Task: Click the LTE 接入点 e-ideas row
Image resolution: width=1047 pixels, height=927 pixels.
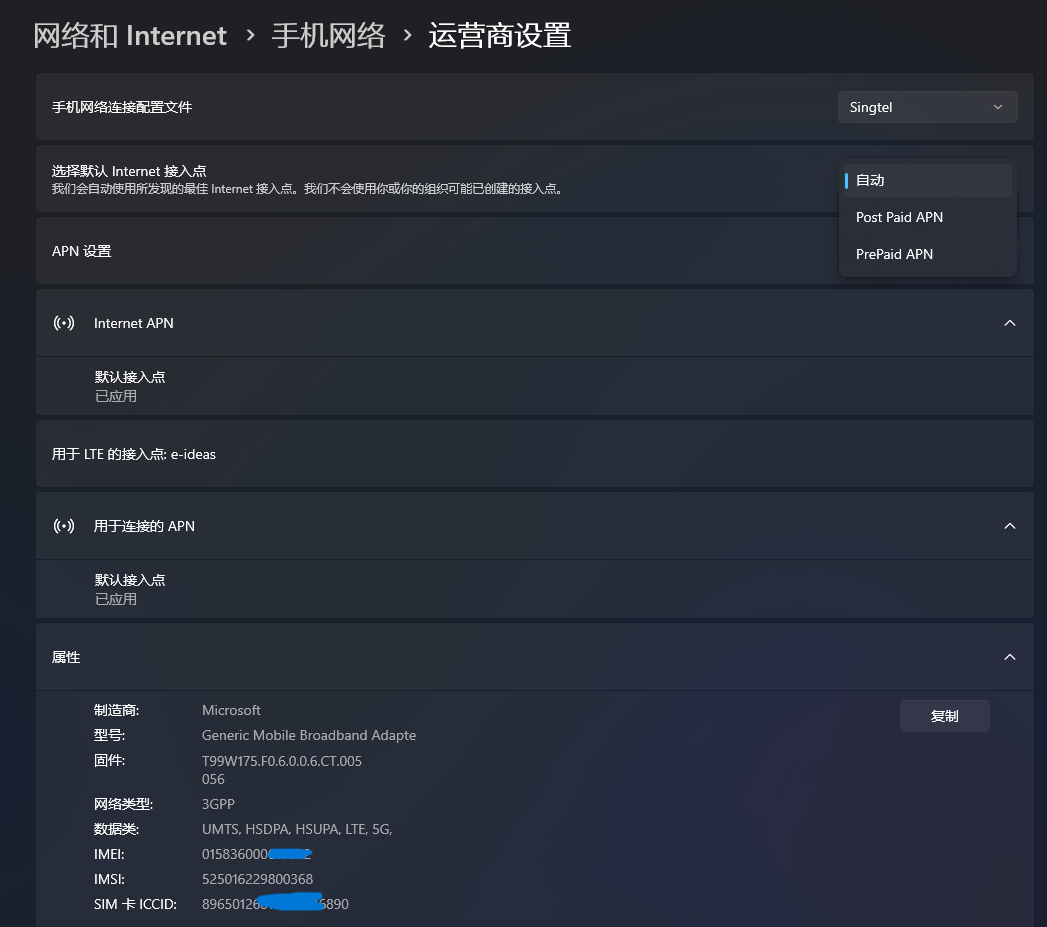Action: [400, 454]
